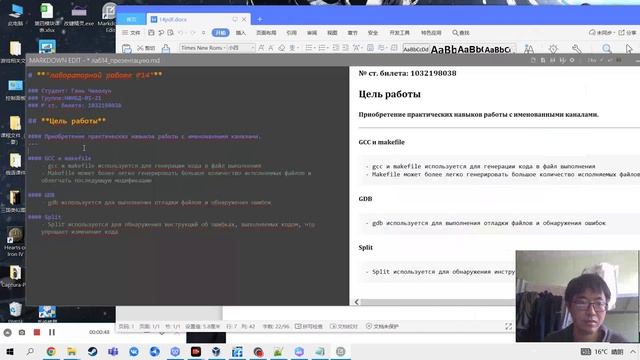
Task: Open File Explorer from the taskbar
Action: pos(71,351)
